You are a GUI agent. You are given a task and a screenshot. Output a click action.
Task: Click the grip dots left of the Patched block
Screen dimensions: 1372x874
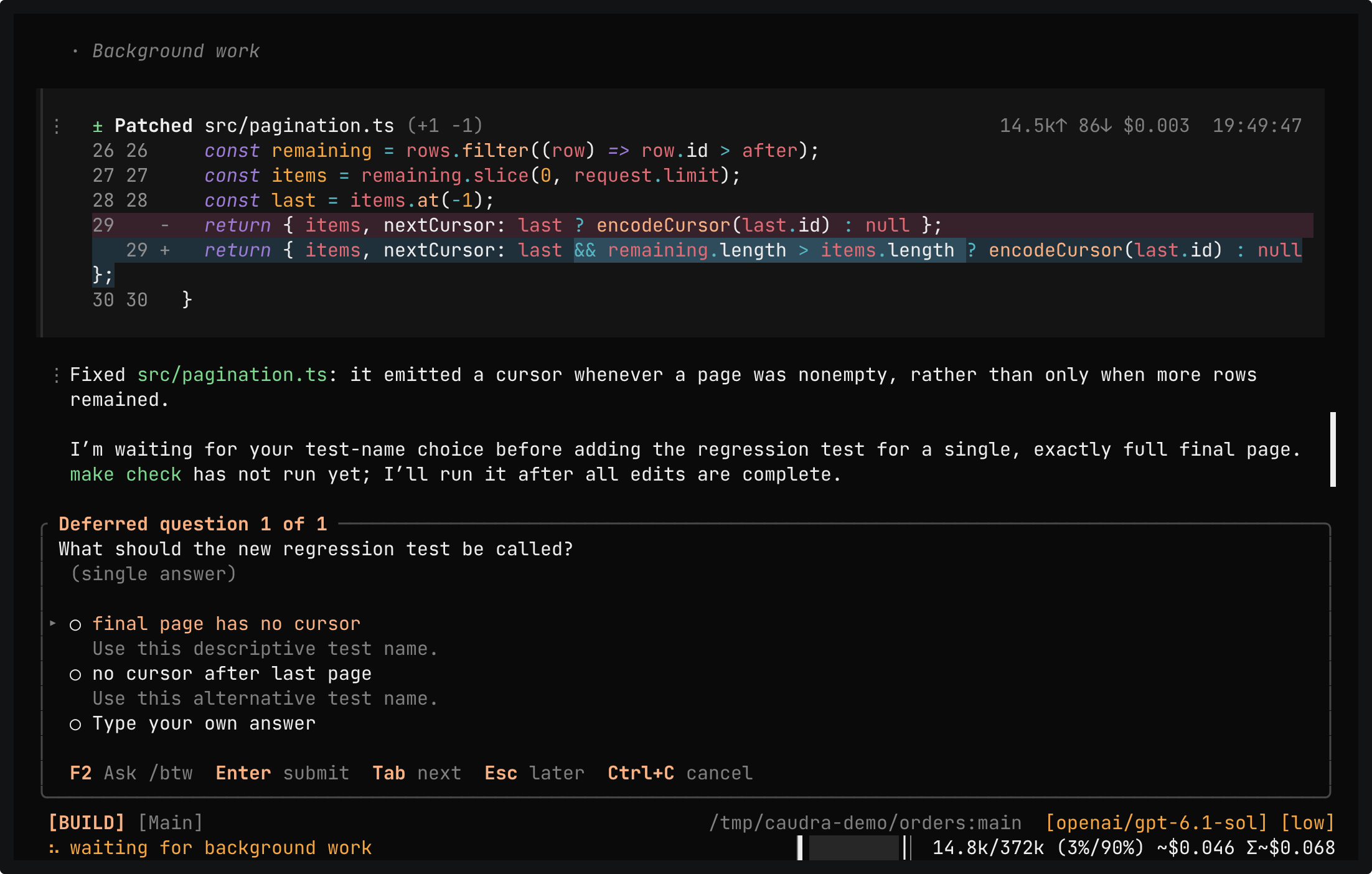pyautogui.click(x=57, y=126)
